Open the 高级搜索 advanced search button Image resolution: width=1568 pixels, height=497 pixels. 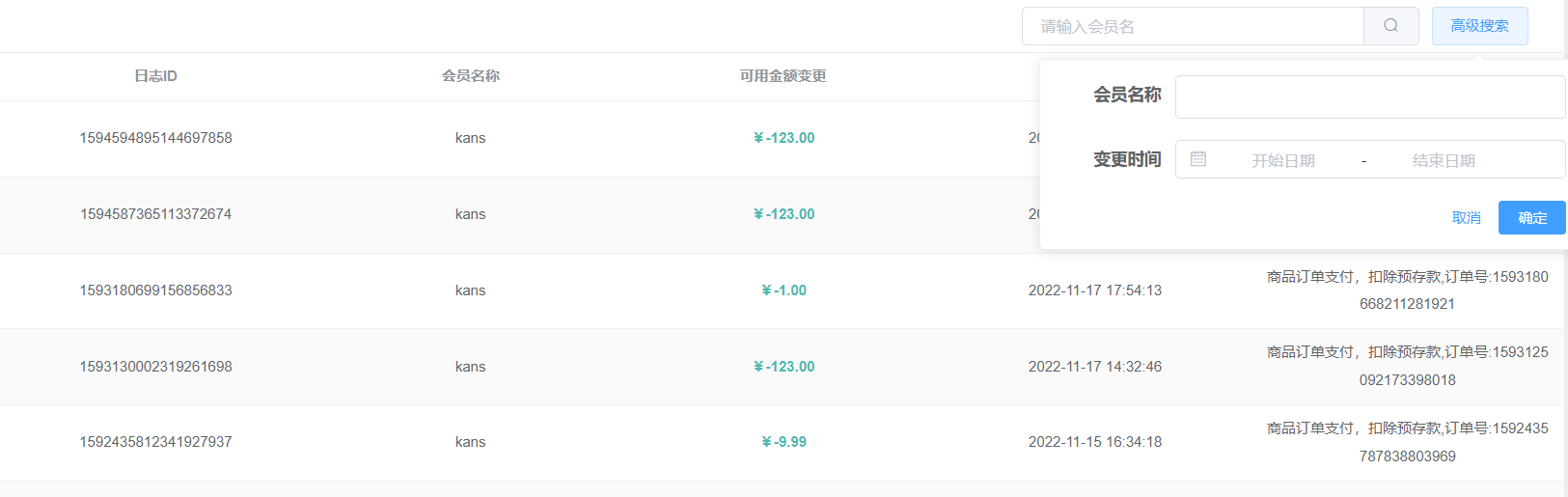pyautogui.click(x=1479, y=26)
